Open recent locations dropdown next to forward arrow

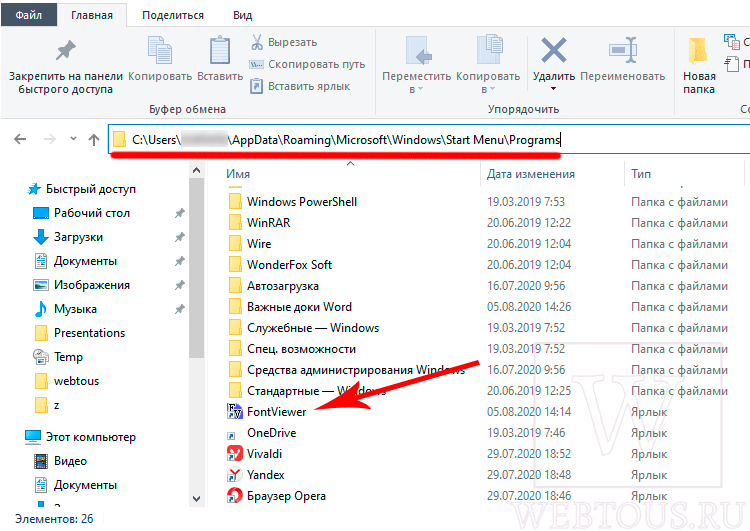point(73,139)
